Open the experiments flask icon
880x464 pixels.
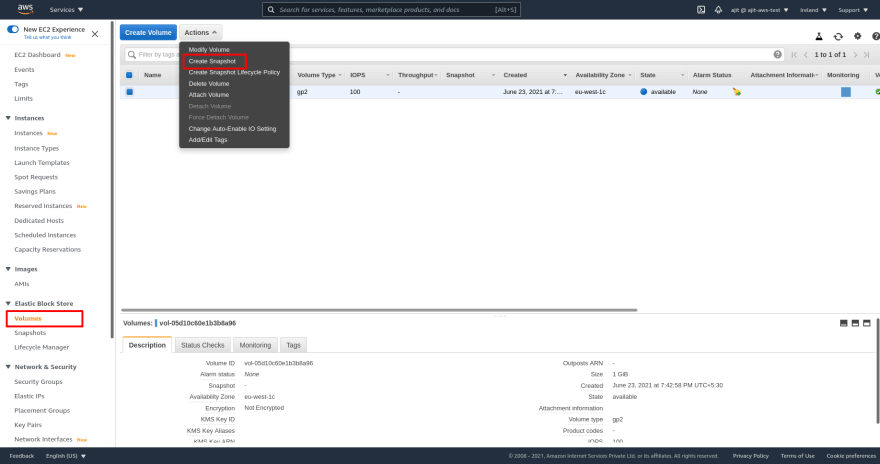(x=819, y=36)
